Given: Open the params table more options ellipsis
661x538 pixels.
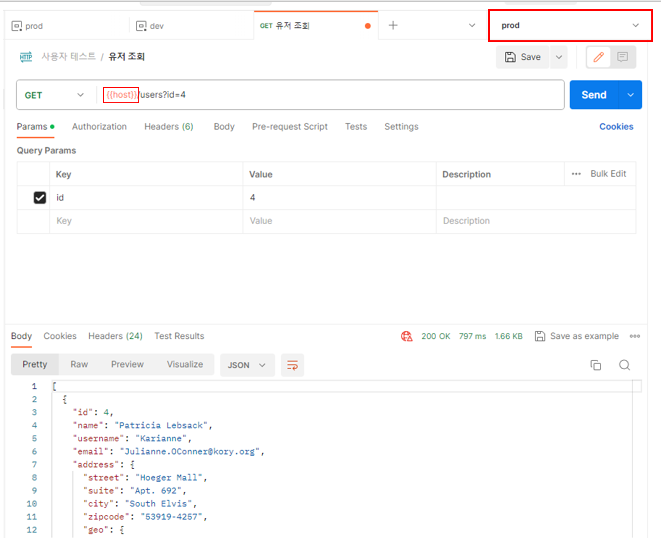Looking at the screenshot, I should (x=576, y=174).
